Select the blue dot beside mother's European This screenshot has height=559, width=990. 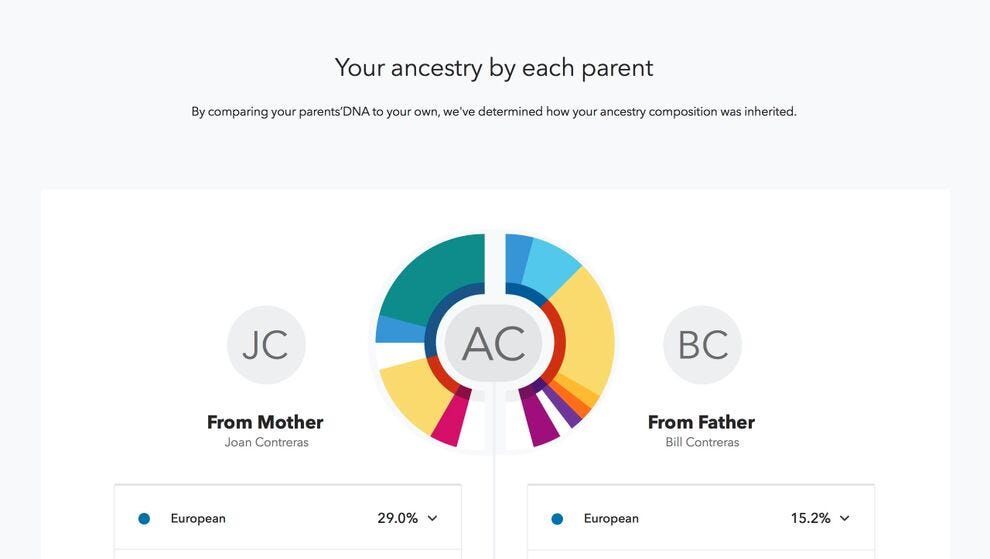(x=144, y=519)
